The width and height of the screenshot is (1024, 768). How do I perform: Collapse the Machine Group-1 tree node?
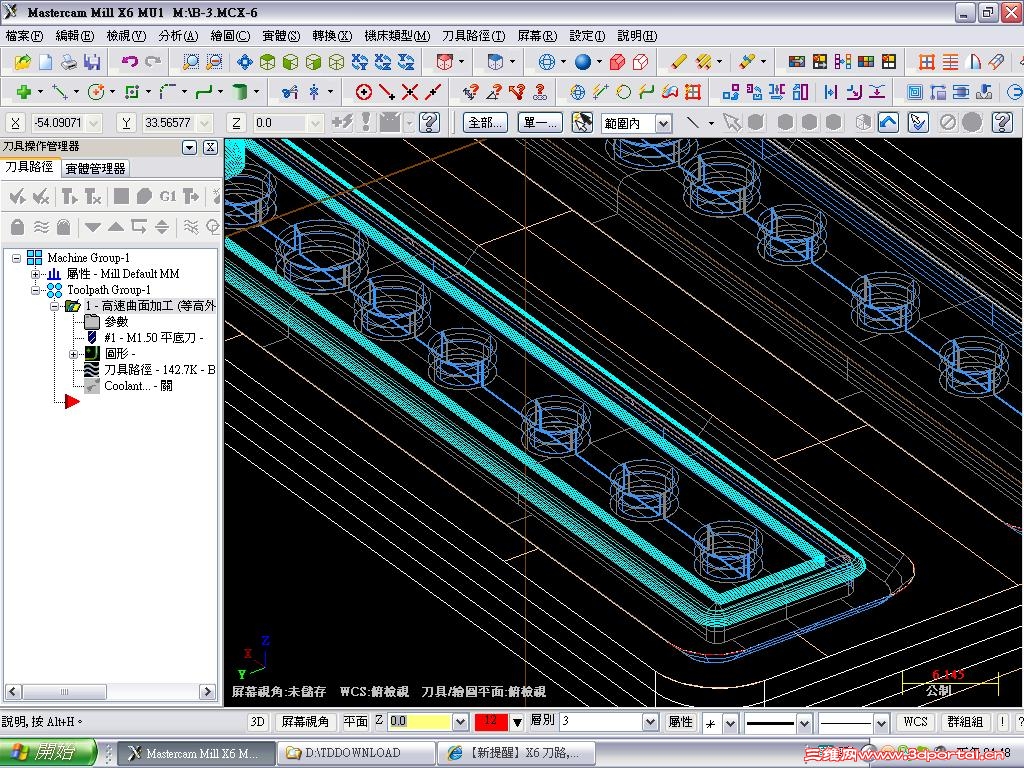17,258
